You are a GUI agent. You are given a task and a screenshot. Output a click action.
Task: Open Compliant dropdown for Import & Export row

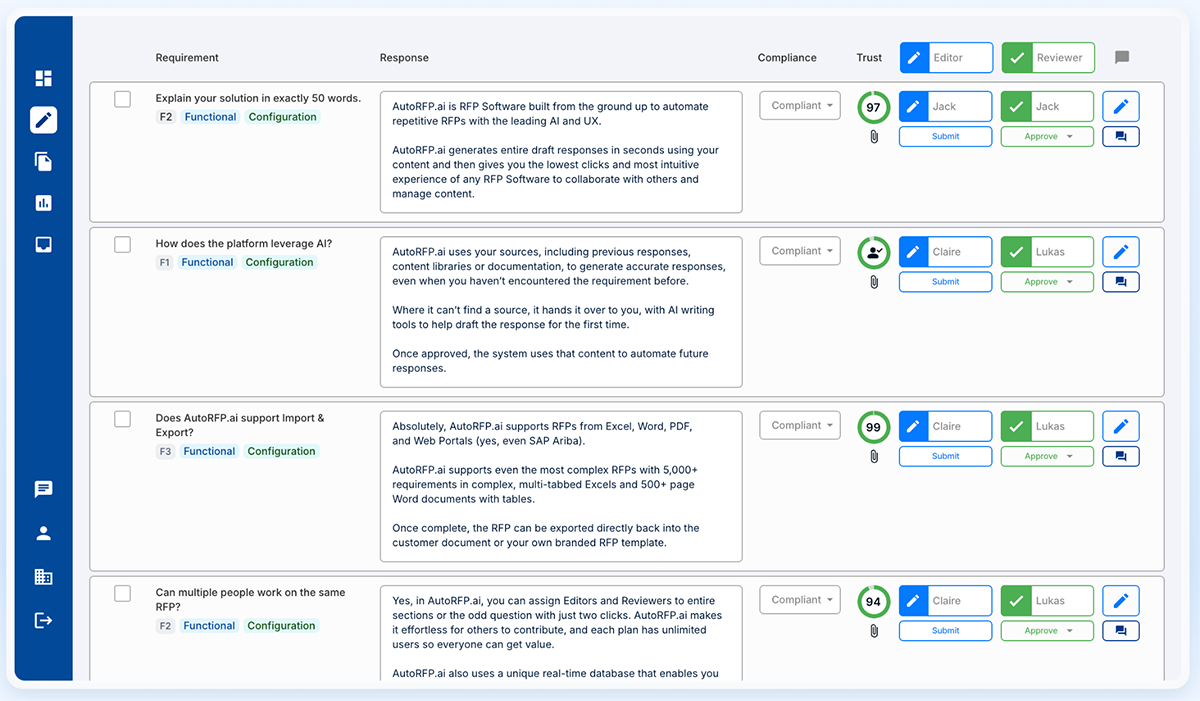800,425
